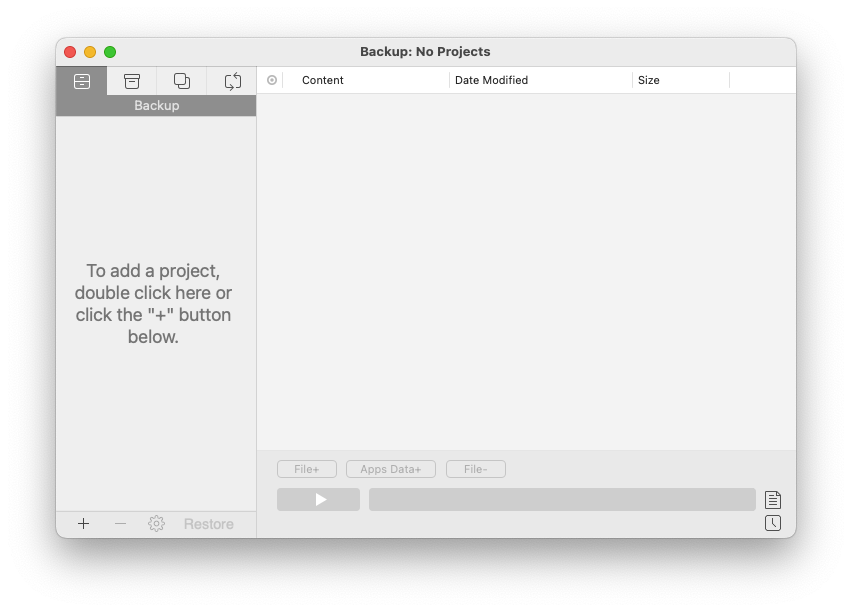Minimize the window with yellow button
The width and height of the screenshot is (852, 612).
[x=90, y=52]
